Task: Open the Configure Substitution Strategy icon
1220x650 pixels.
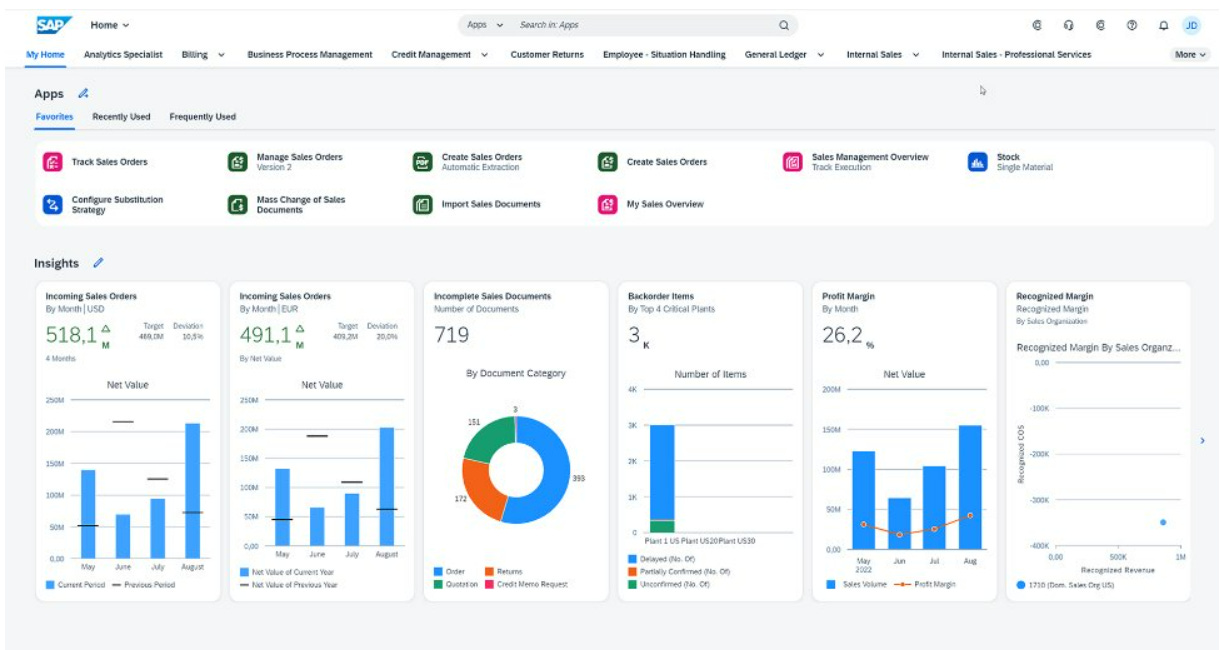Action: 52,204
